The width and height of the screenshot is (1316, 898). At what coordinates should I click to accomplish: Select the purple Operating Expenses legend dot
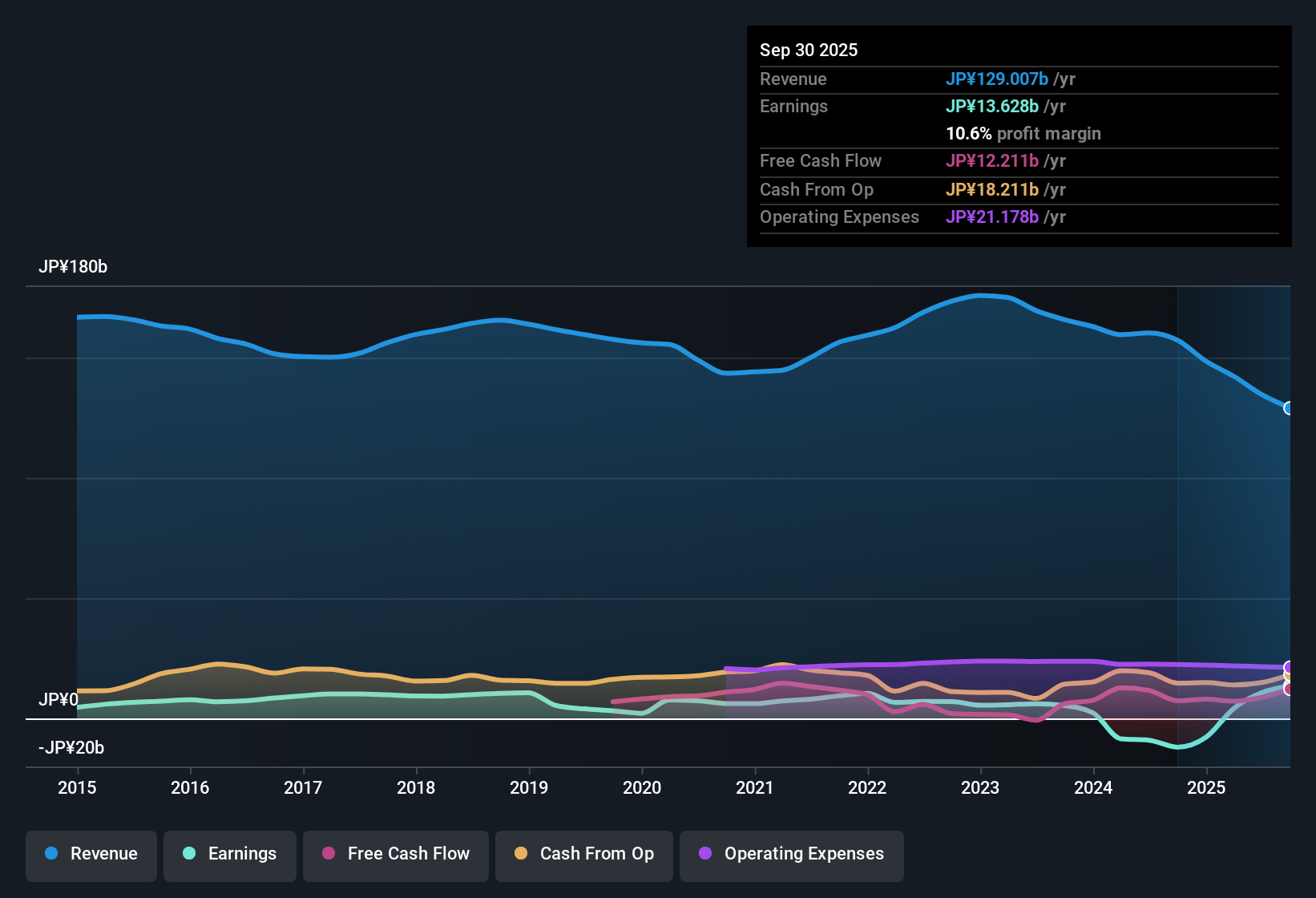(704, 854)
